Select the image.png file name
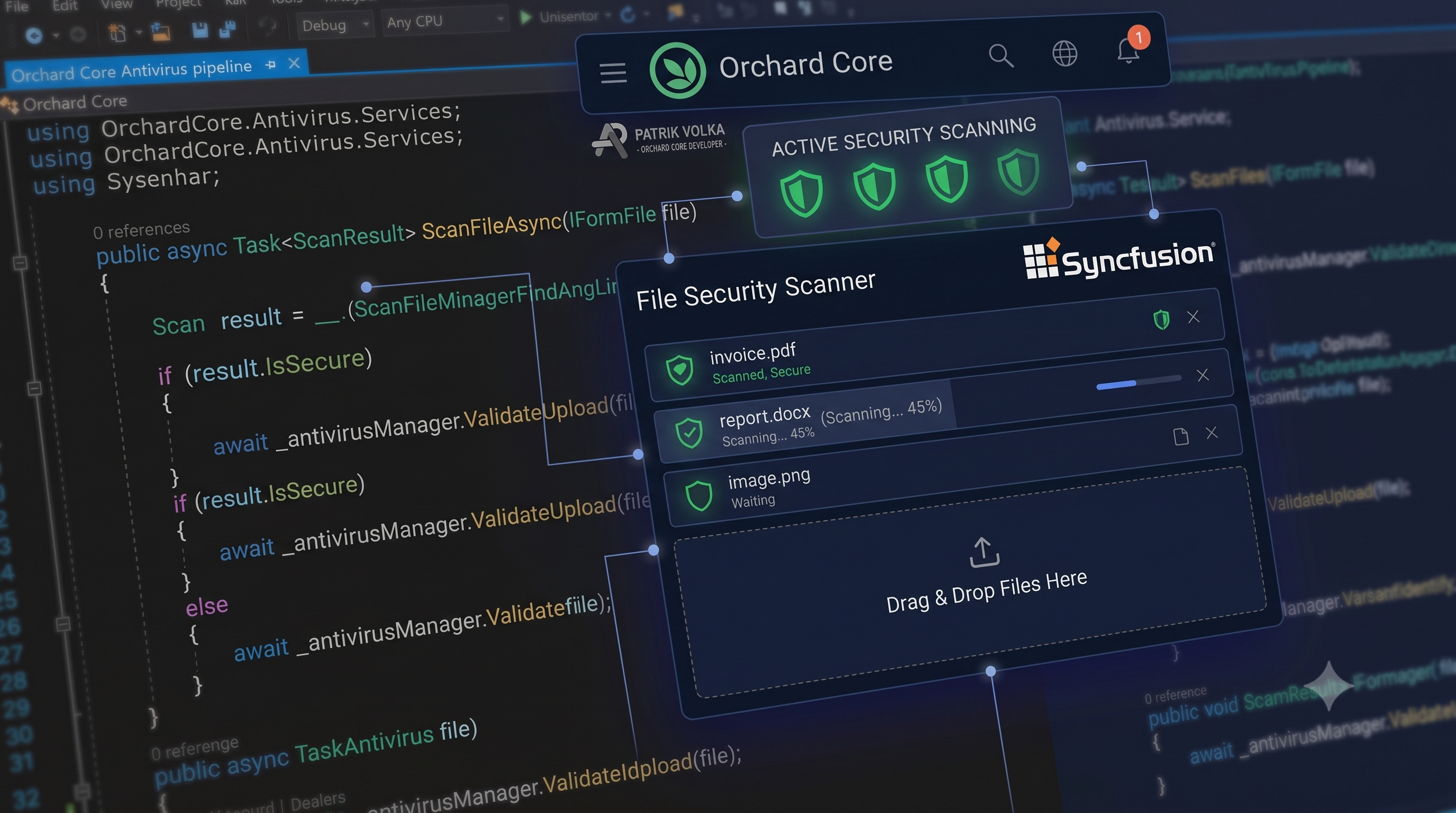1456x813 pixels. (x=769, y=479)
